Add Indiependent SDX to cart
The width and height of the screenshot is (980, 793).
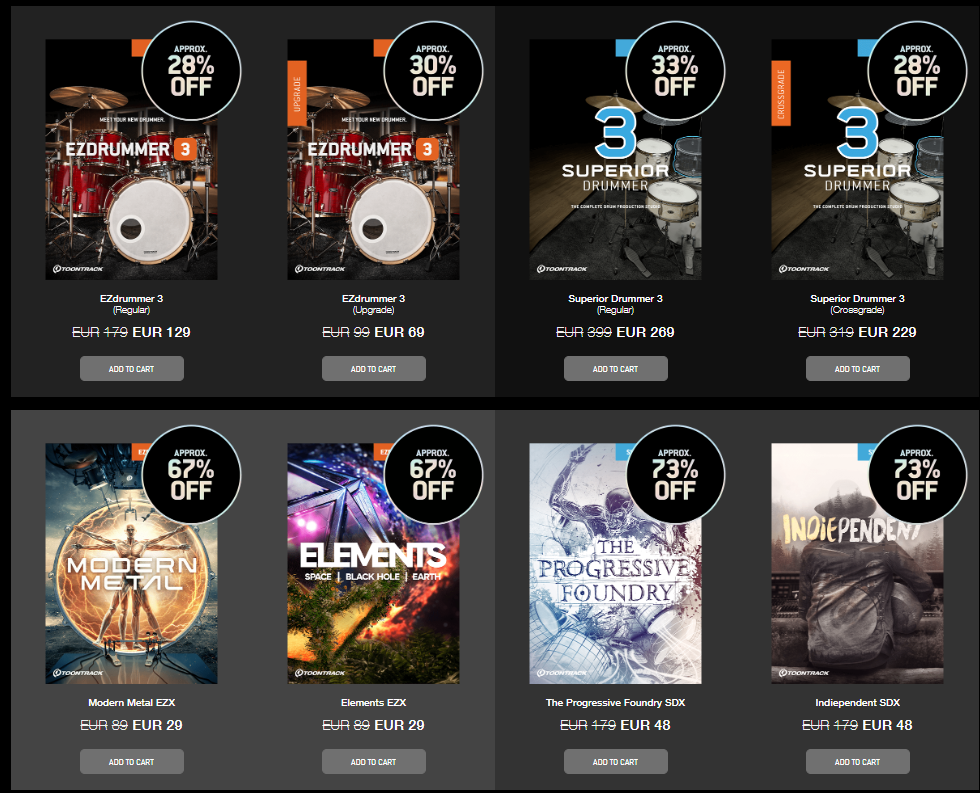[x=858, y=762]
